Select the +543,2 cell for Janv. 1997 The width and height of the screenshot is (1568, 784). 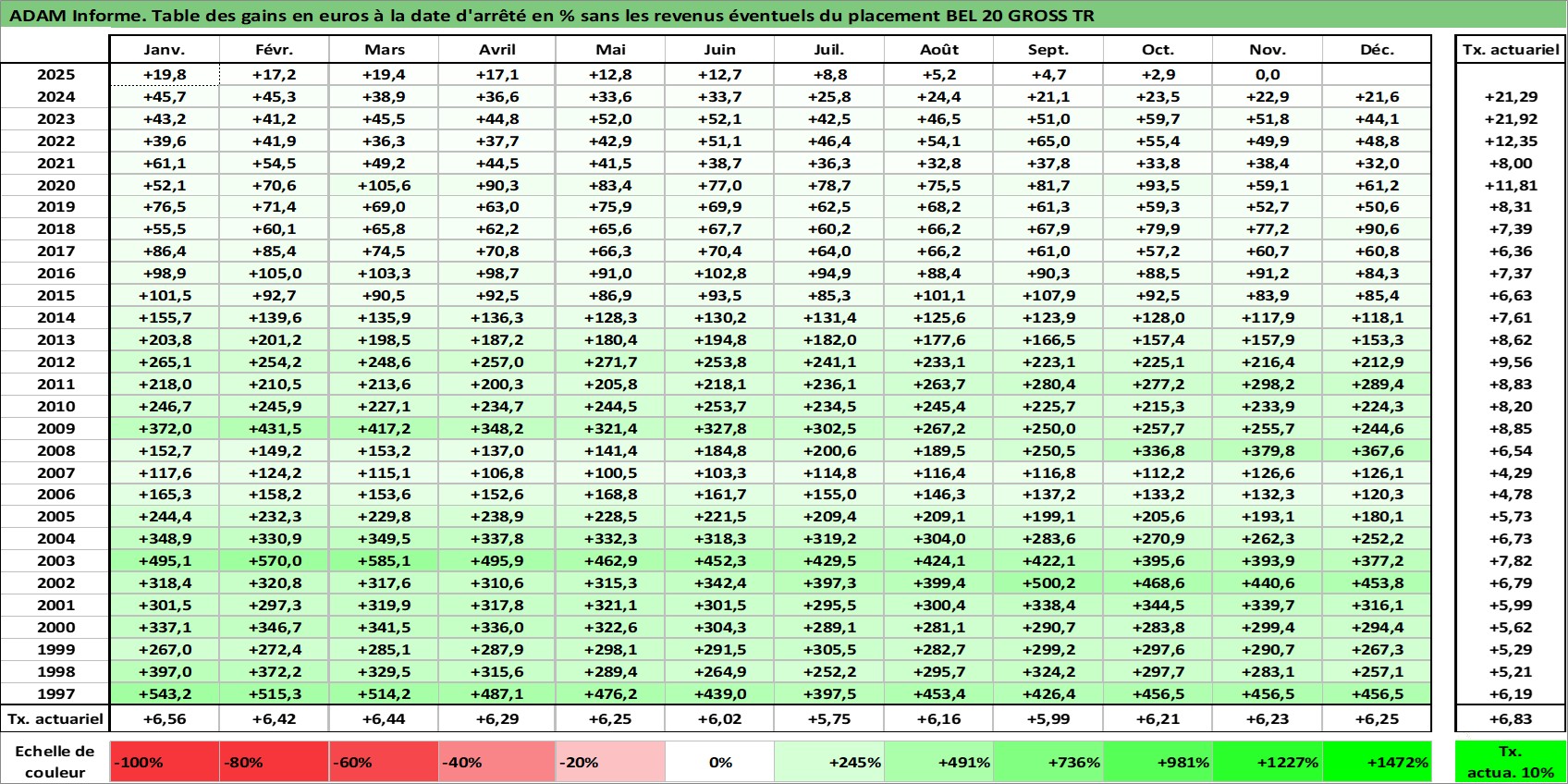tap(165, 693)
